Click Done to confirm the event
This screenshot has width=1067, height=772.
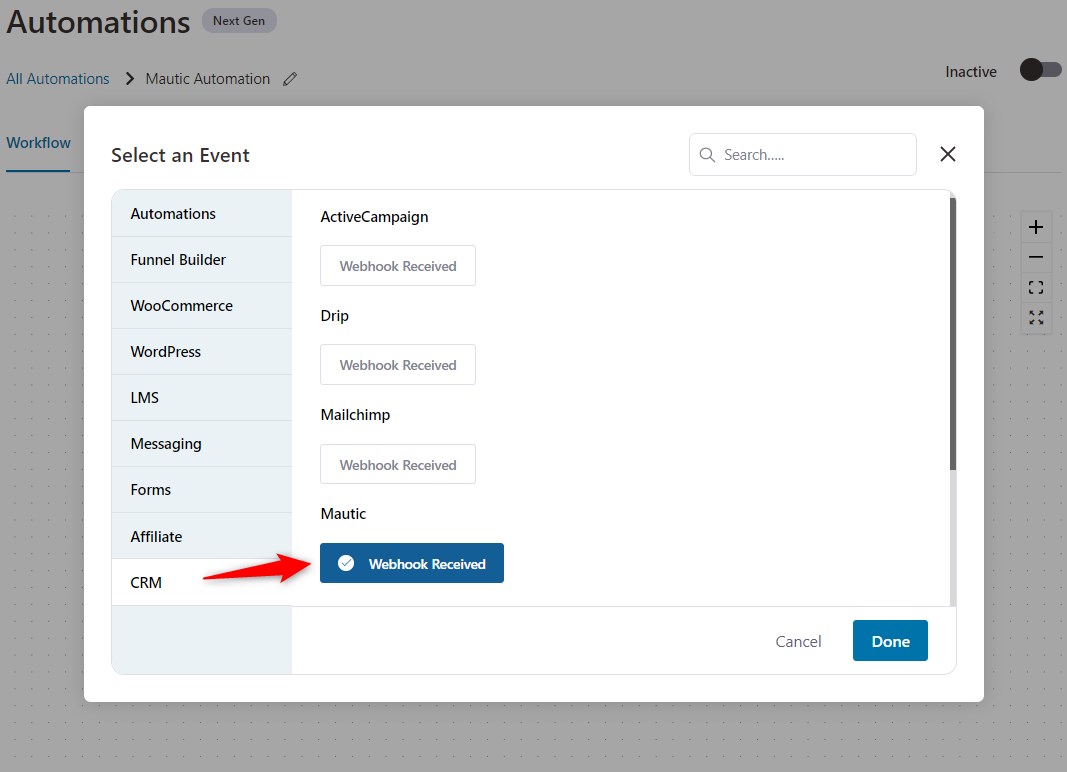(890, 641)
